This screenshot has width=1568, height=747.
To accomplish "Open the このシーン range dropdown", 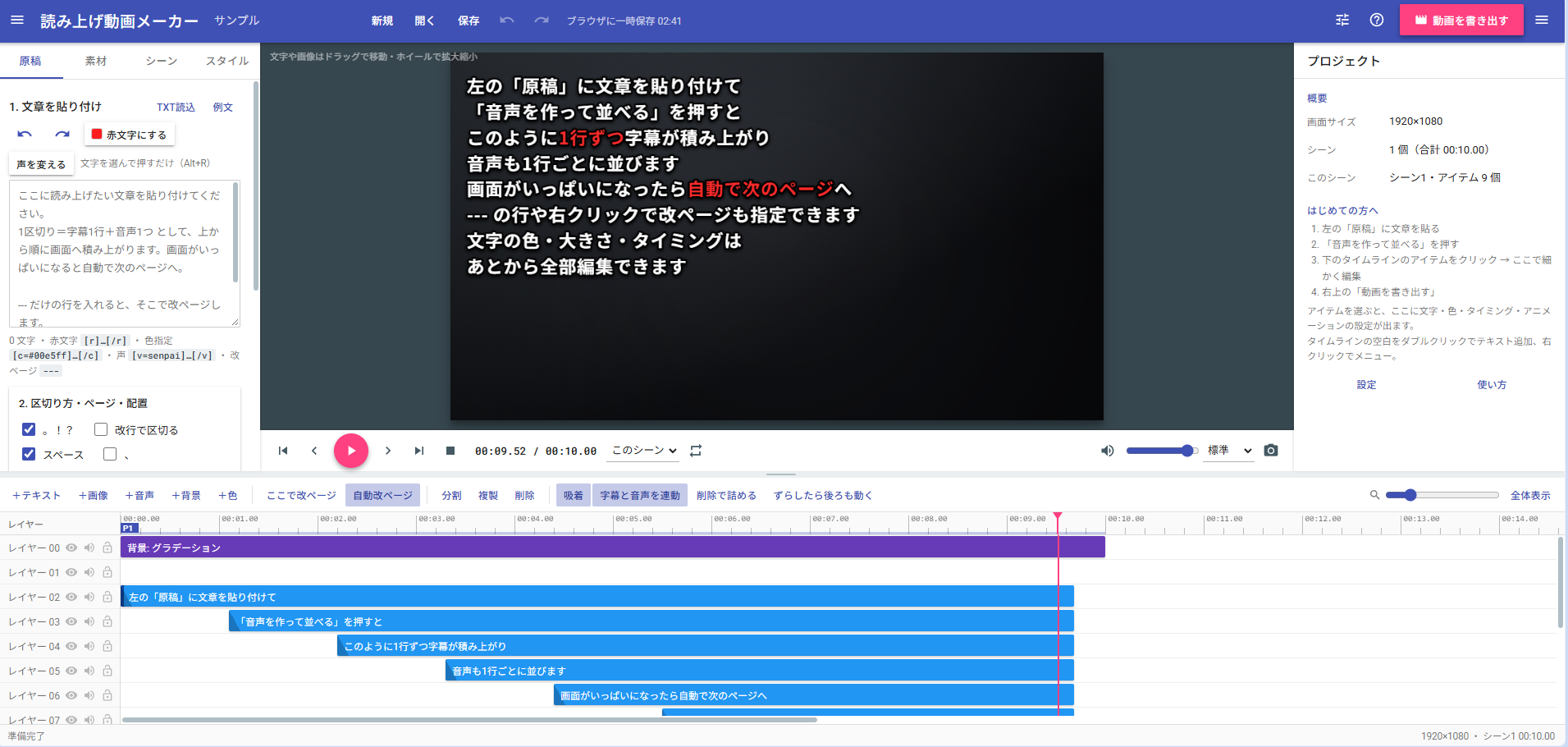I will click(x=644, y=451).
